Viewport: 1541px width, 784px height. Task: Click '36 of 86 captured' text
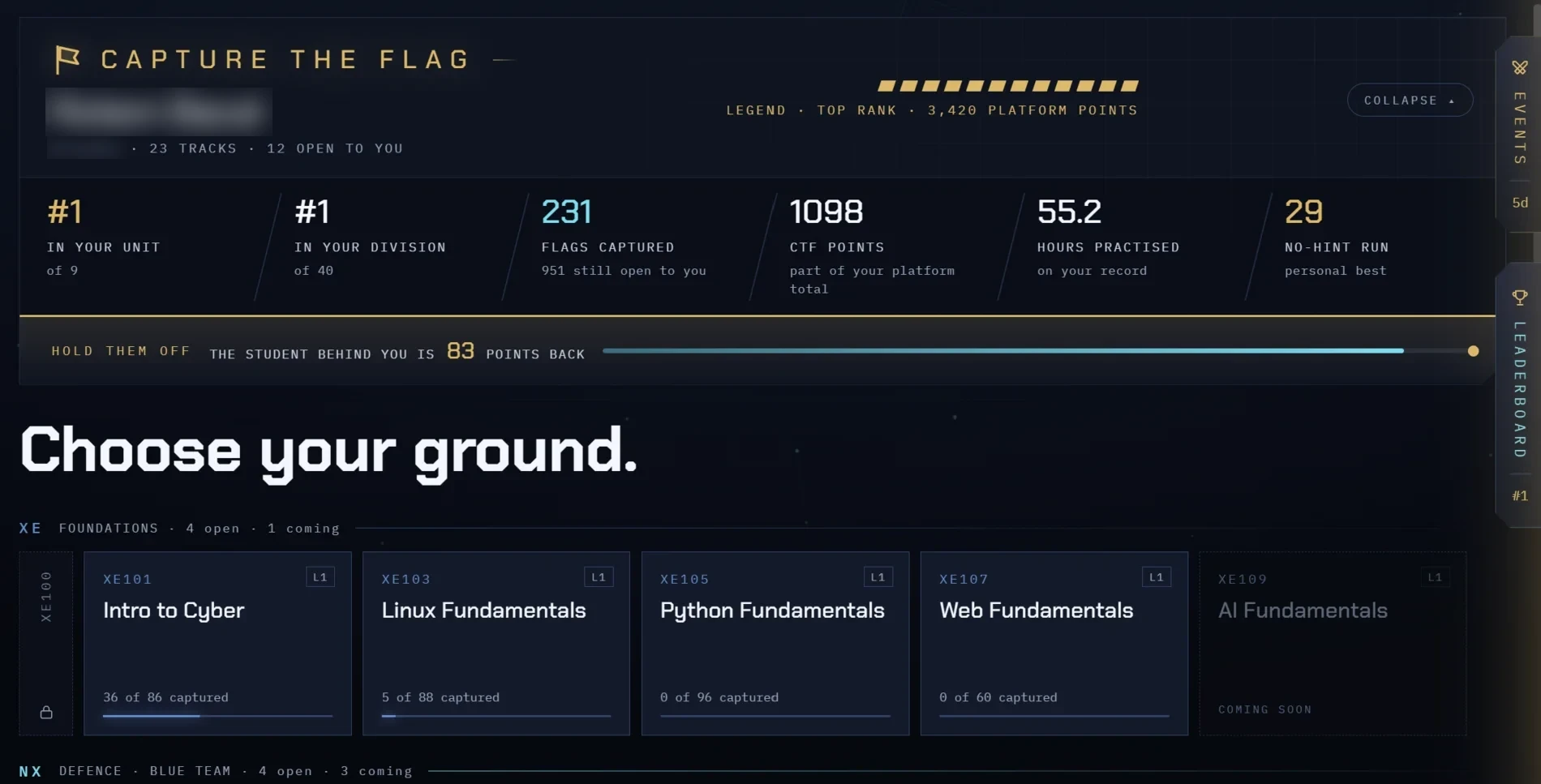point(165,697)
